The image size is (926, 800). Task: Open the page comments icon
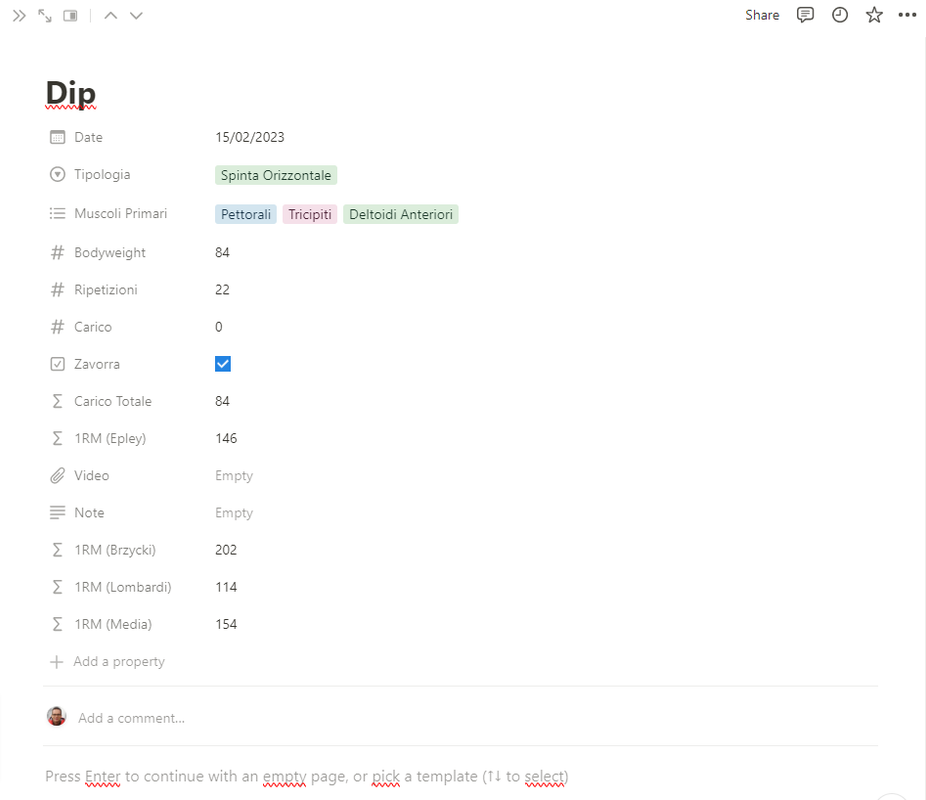(805, 15)
